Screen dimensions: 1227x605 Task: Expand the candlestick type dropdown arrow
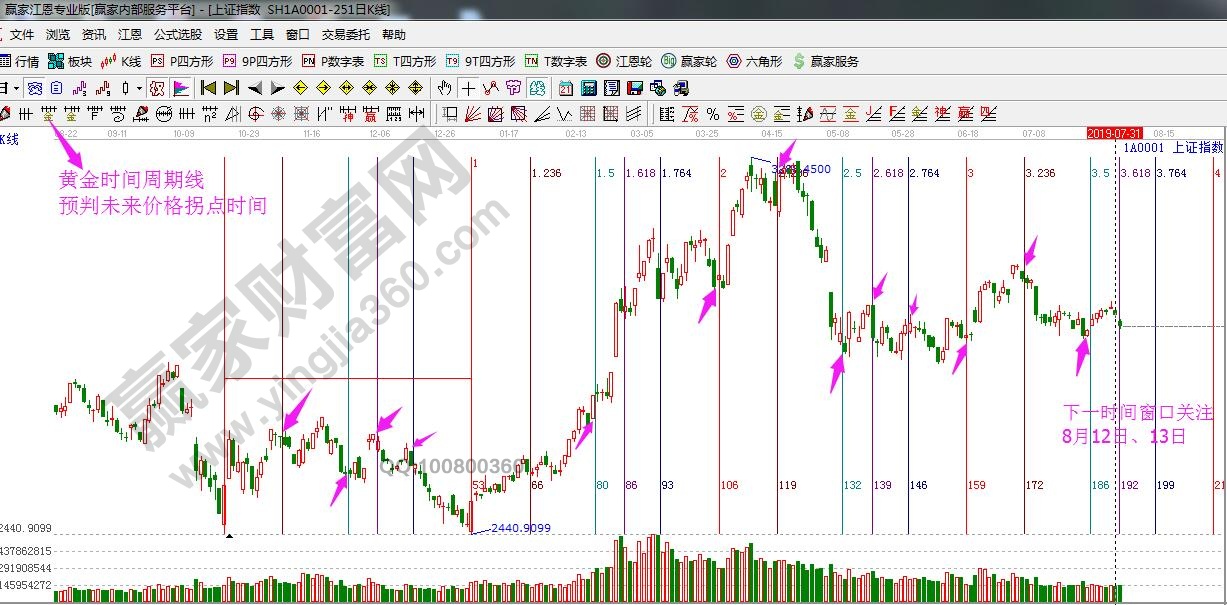[139, 88]
